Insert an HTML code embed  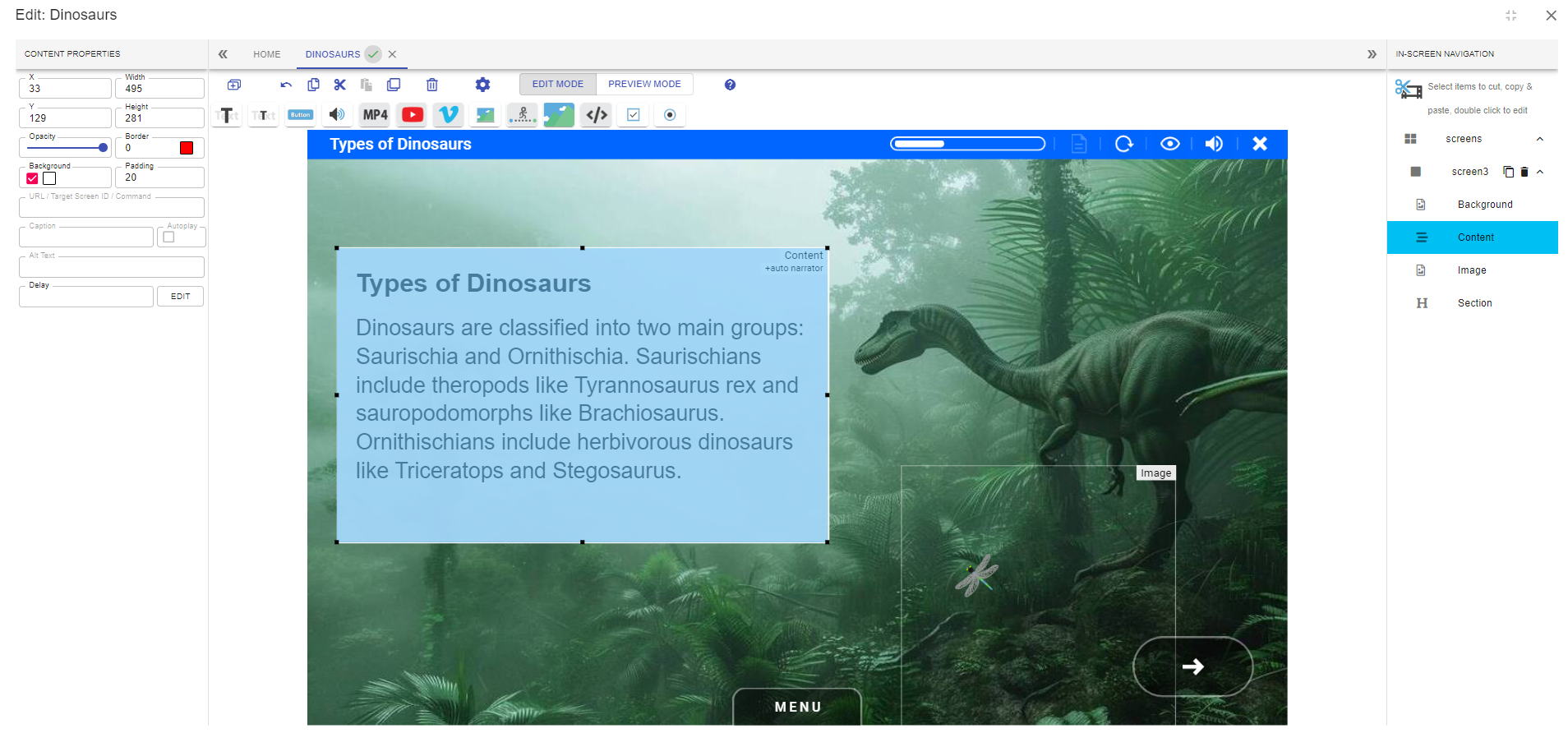click(597, 115)
